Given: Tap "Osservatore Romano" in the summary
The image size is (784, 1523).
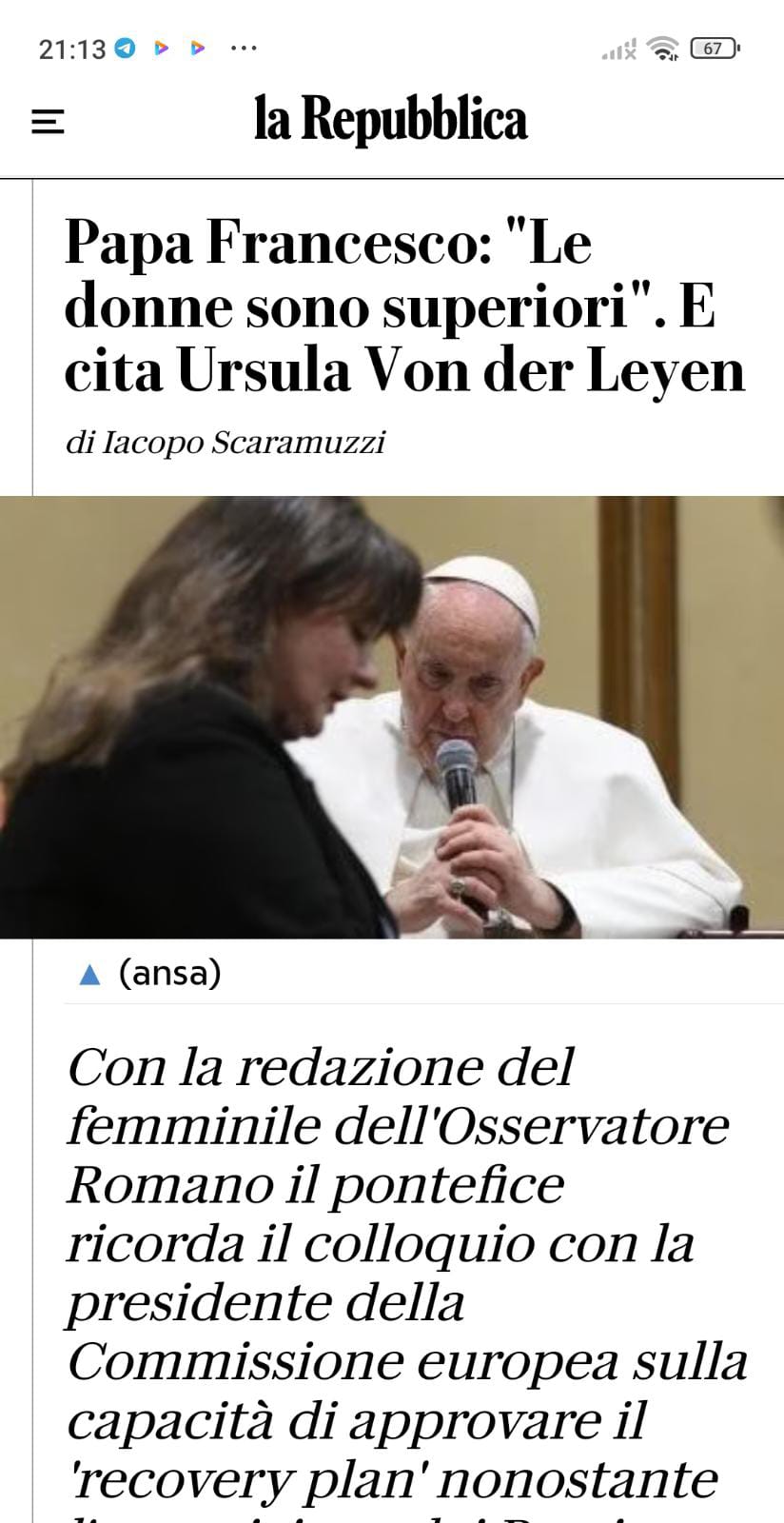Looking at the screenshot, I should 398,1155.
